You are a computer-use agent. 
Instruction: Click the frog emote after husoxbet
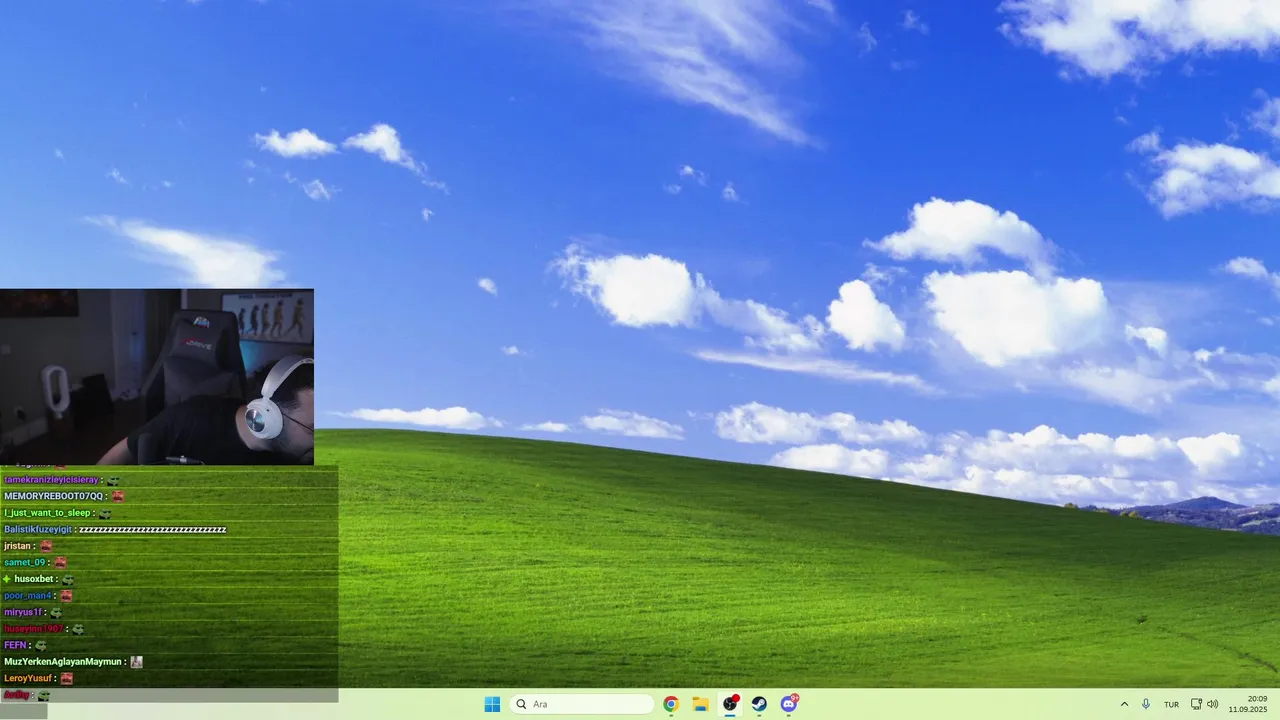coord(68,579)
